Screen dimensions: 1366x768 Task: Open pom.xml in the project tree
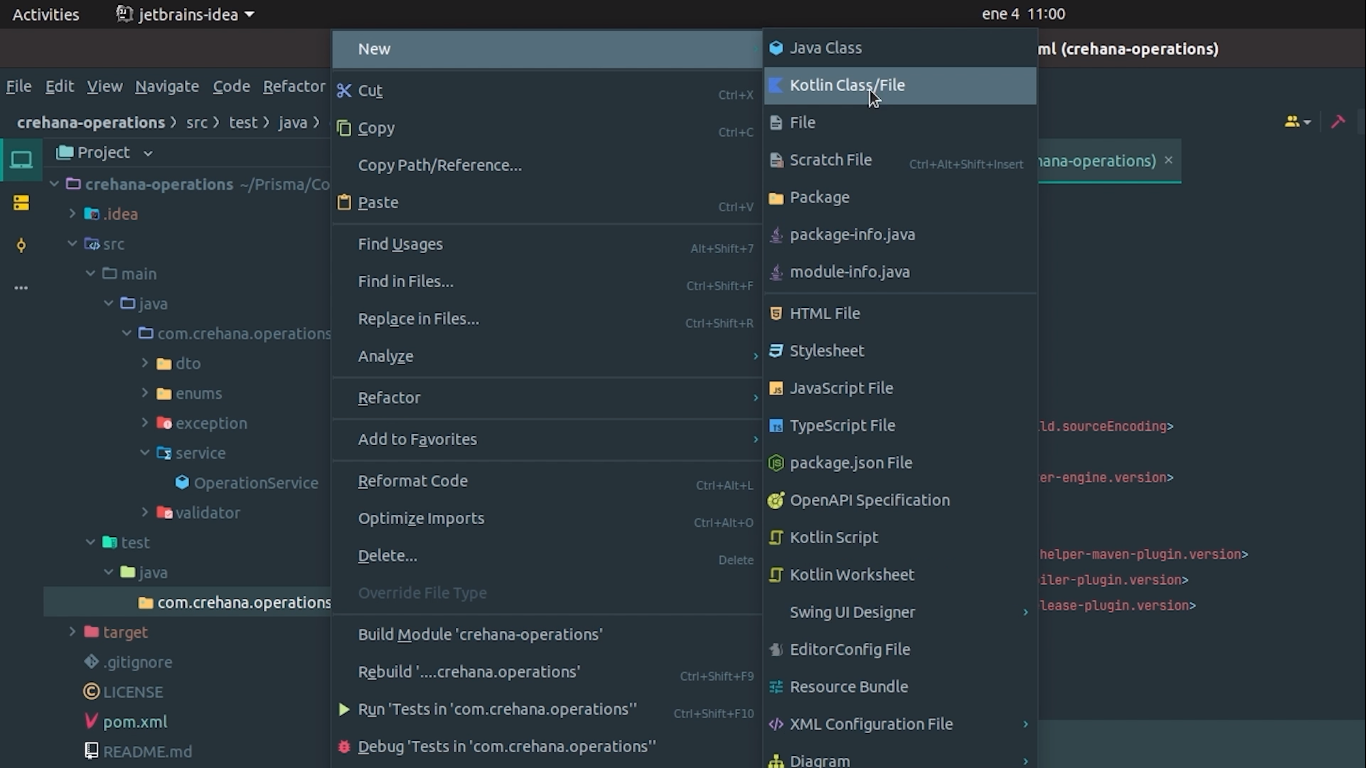click(134, 722)
